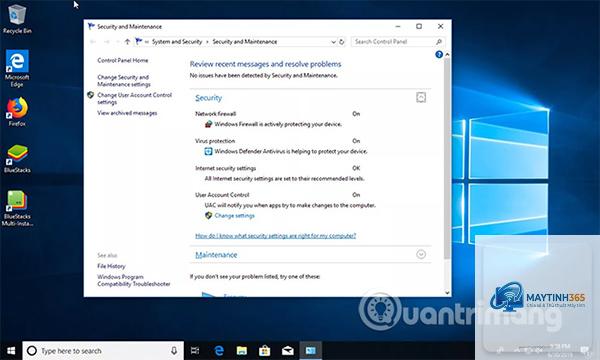This screenshot has height=360, width=600.
Task: Click the Back arrow in navigation bar
Action: coord(93,42)
